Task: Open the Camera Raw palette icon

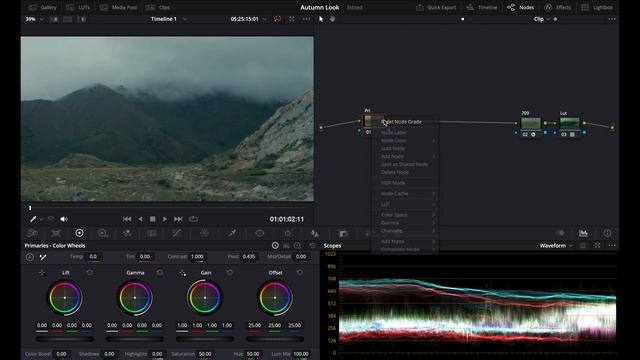Action: click(x=32, y=233)
